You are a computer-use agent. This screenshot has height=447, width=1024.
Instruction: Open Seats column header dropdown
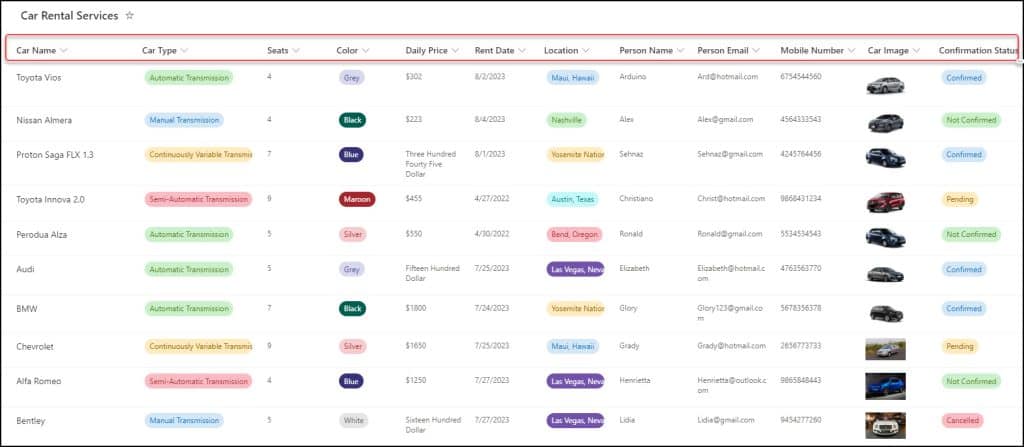point(296,50)
